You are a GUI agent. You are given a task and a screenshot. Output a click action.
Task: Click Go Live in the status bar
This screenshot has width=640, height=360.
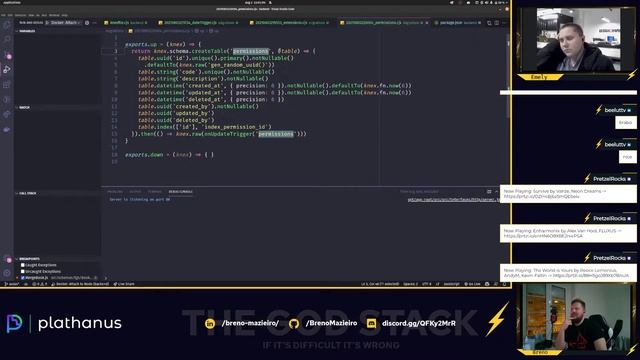(473, 284)
